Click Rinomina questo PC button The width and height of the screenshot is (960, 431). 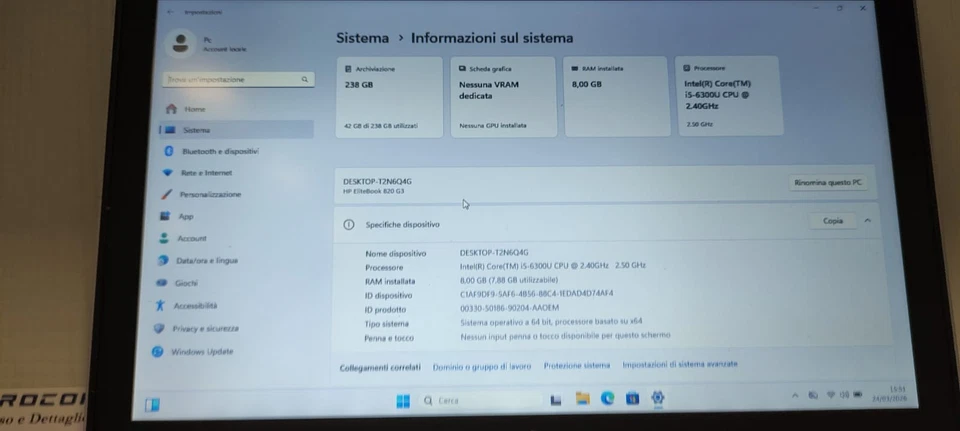click(828, 182)
